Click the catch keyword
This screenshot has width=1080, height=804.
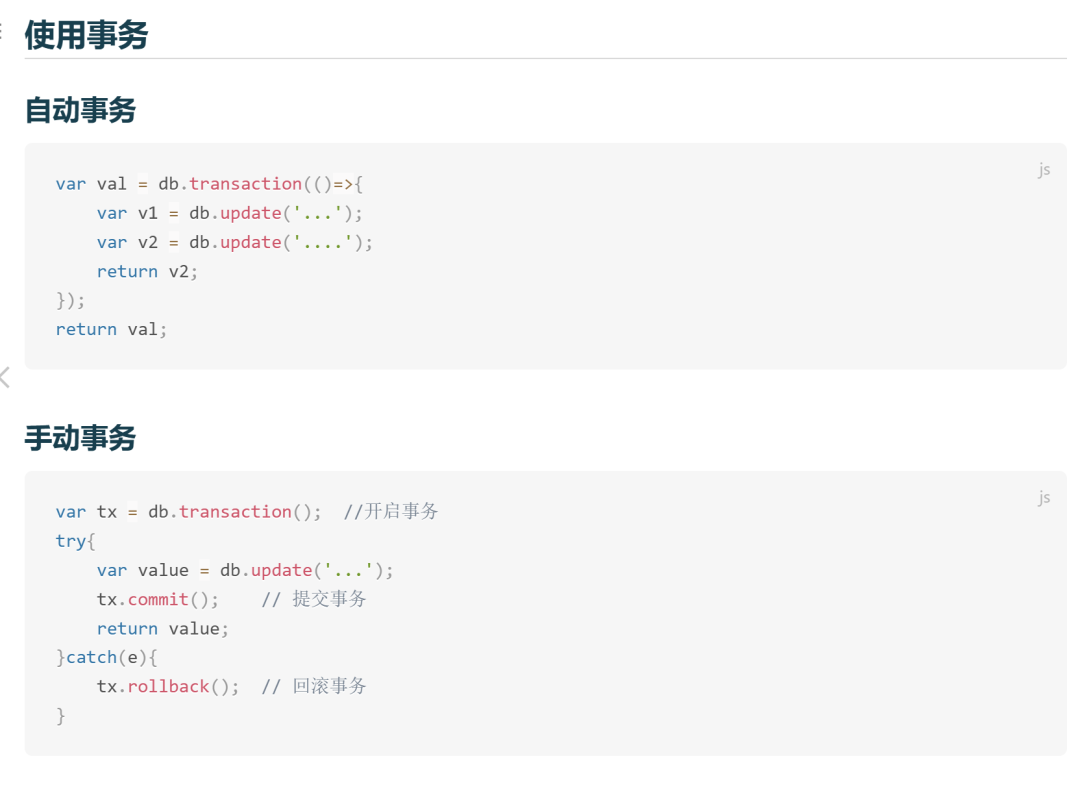[92, 657]
